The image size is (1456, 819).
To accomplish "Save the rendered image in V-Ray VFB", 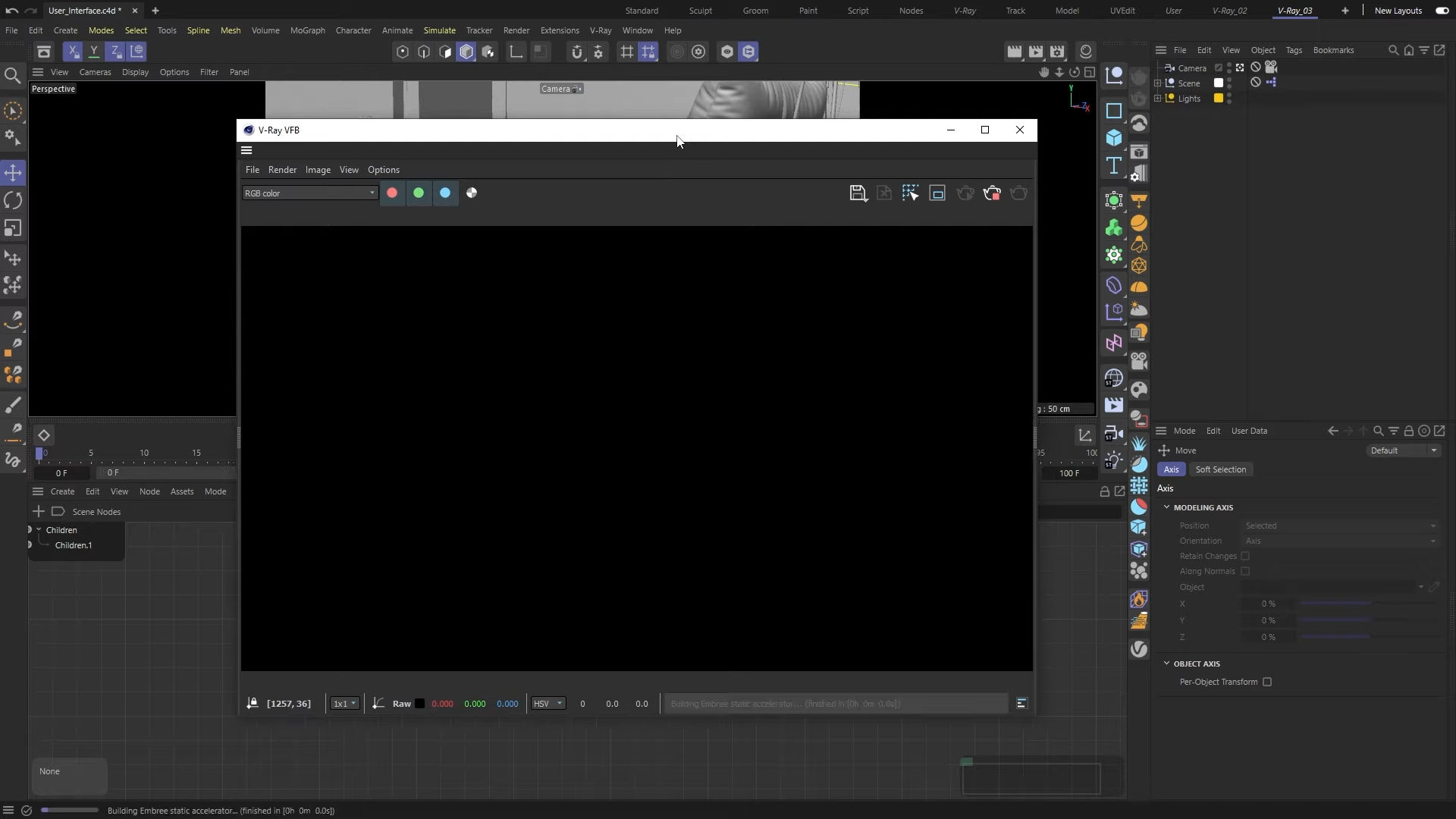I will (857, 193).
